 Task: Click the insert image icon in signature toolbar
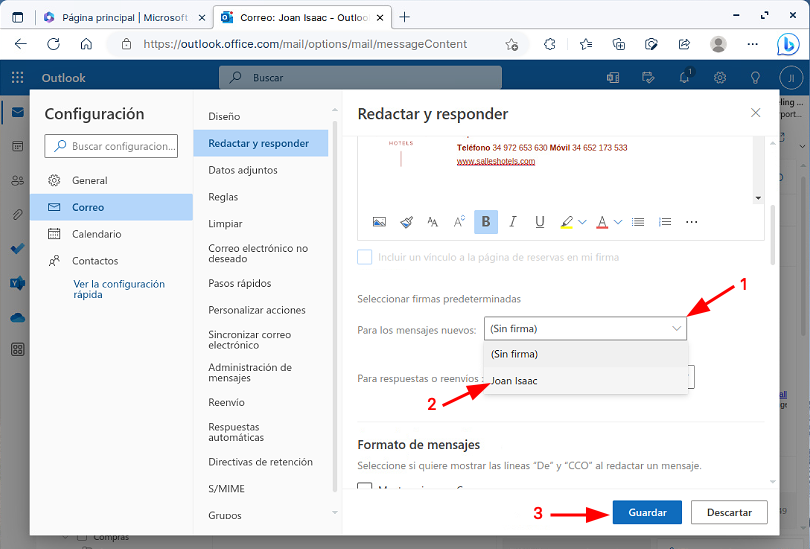379,222
